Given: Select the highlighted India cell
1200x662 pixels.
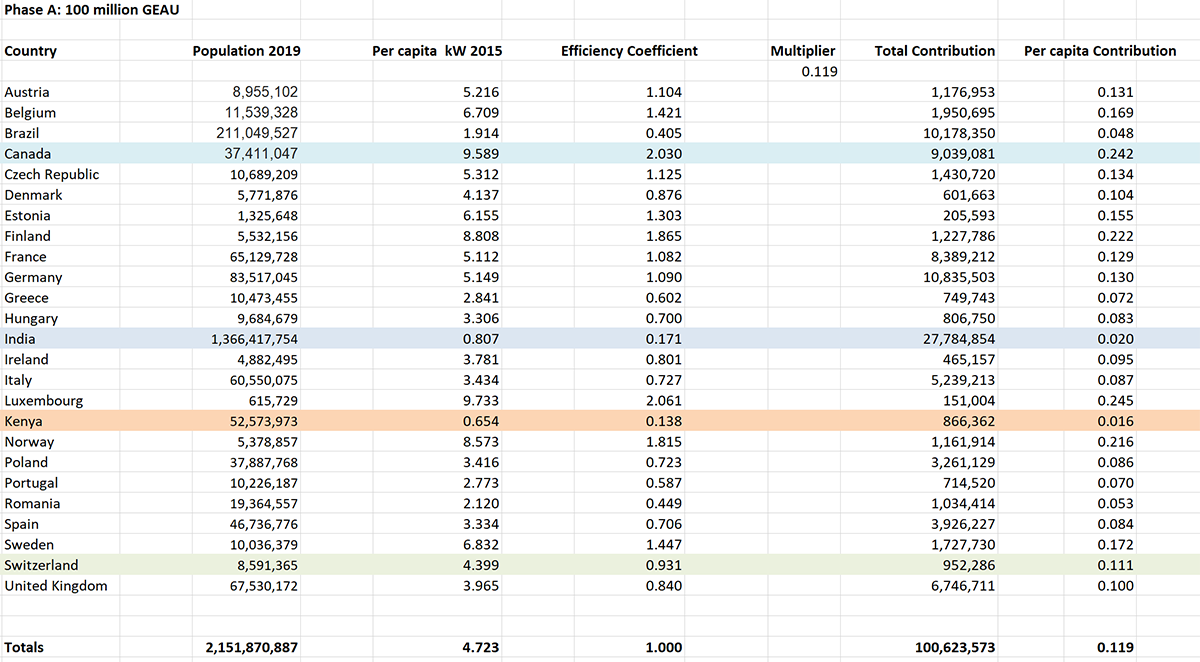Looking at the screenshot, I should [20, 339].
